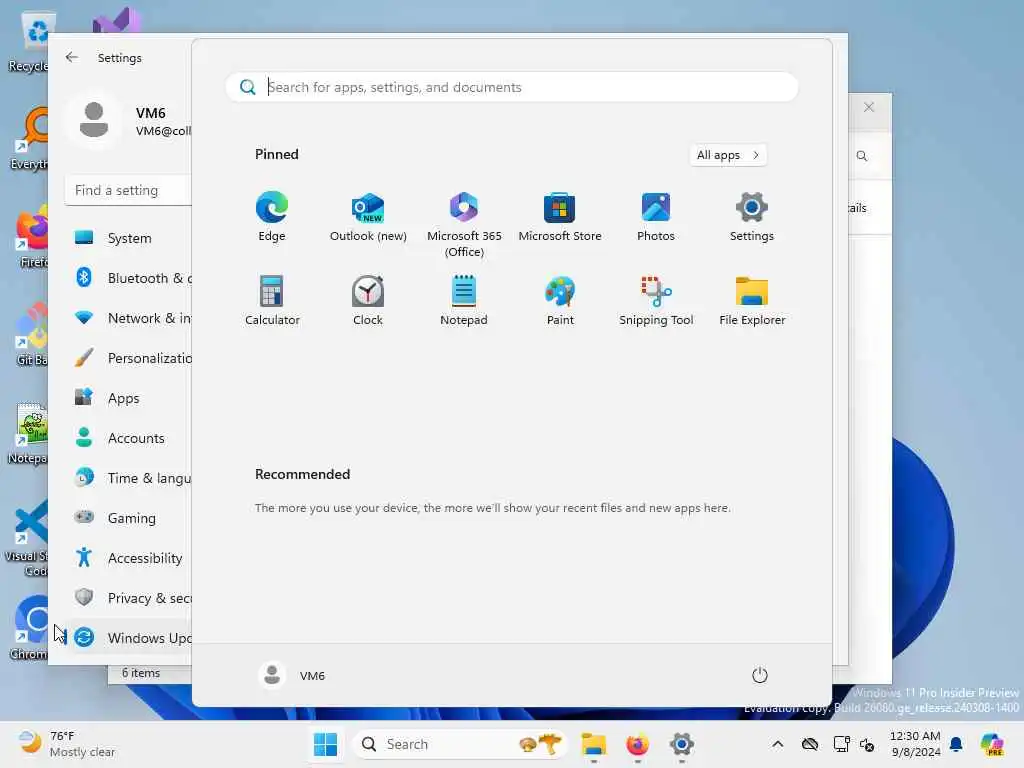Open the Clock app
This screenshot has height=768, width=1024.
click(368, 300)
